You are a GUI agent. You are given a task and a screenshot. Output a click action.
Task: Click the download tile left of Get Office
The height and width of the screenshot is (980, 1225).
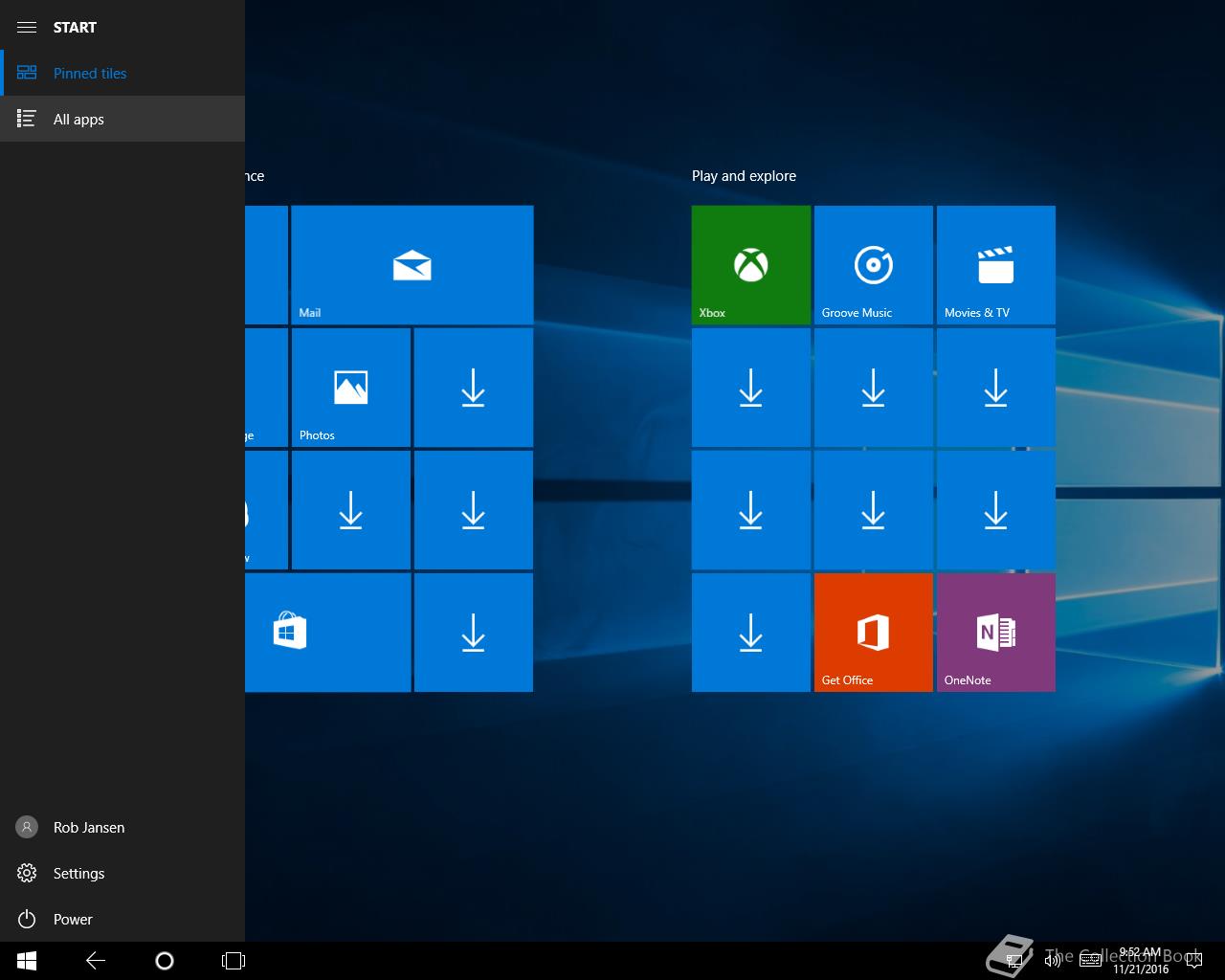click(x=751, y=633)
